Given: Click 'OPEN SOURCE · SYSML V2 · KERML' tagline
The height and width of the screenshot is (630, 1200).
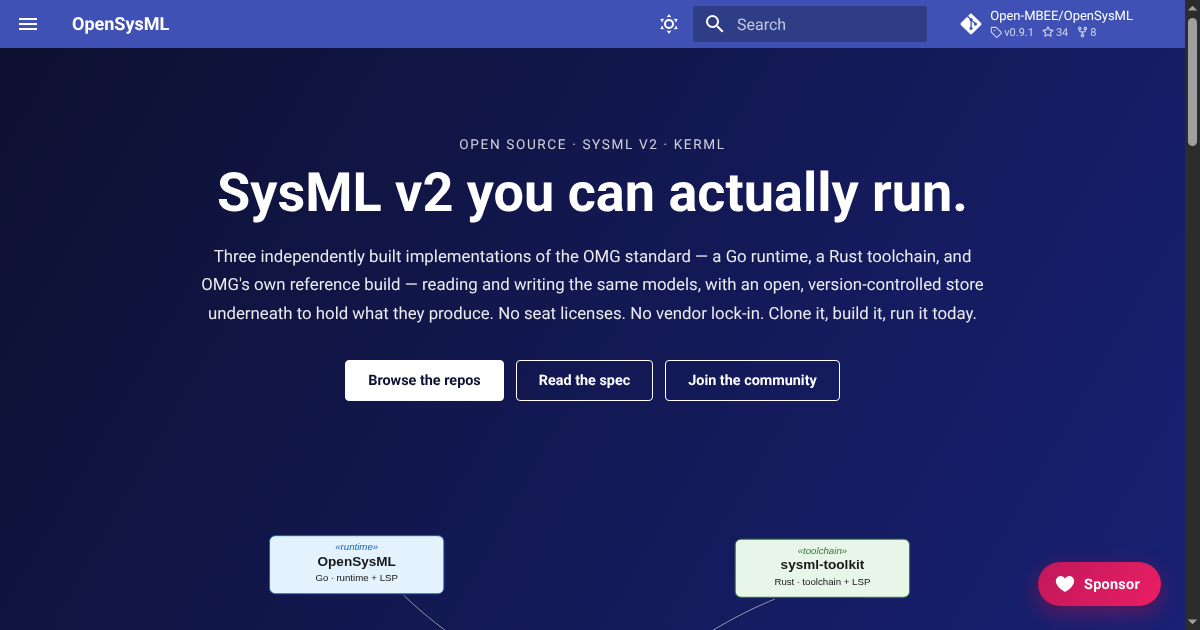Looking at the screenshot, I should [592, 144].
